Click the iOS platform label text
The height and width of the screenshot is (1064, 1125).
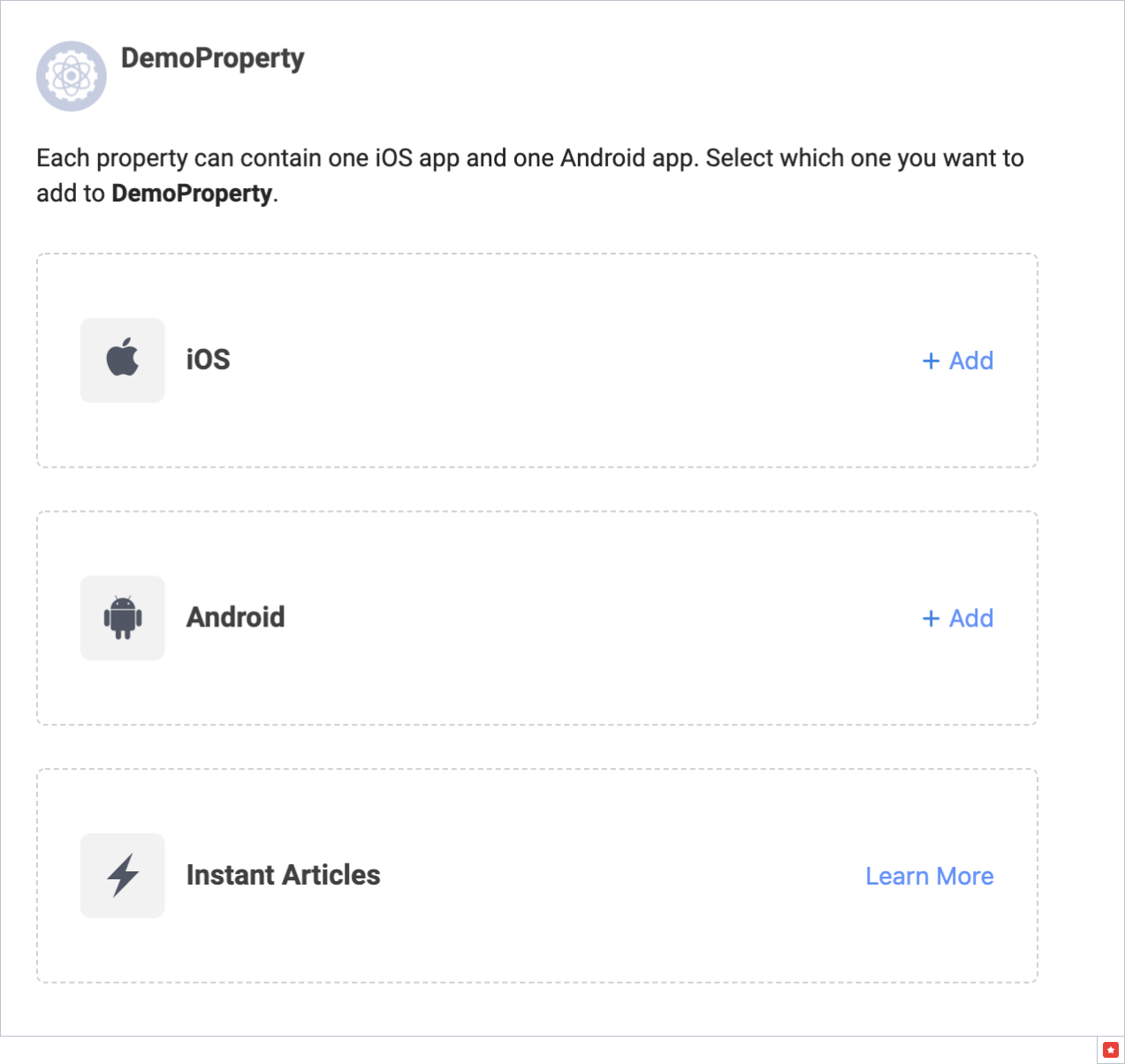208,360
